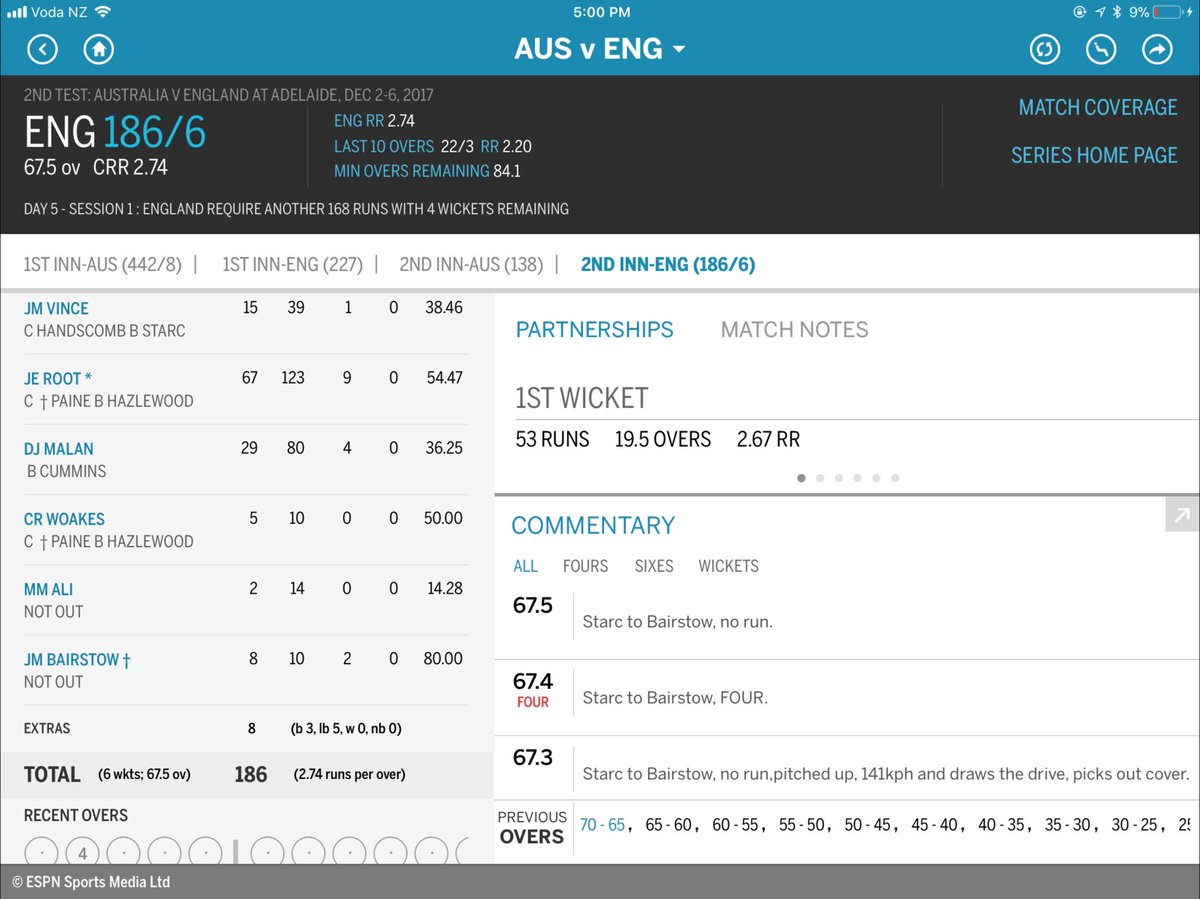Tap the reclining seat icon
The width and height of the screenshot is (1200, 899).
coord(1101,49)
